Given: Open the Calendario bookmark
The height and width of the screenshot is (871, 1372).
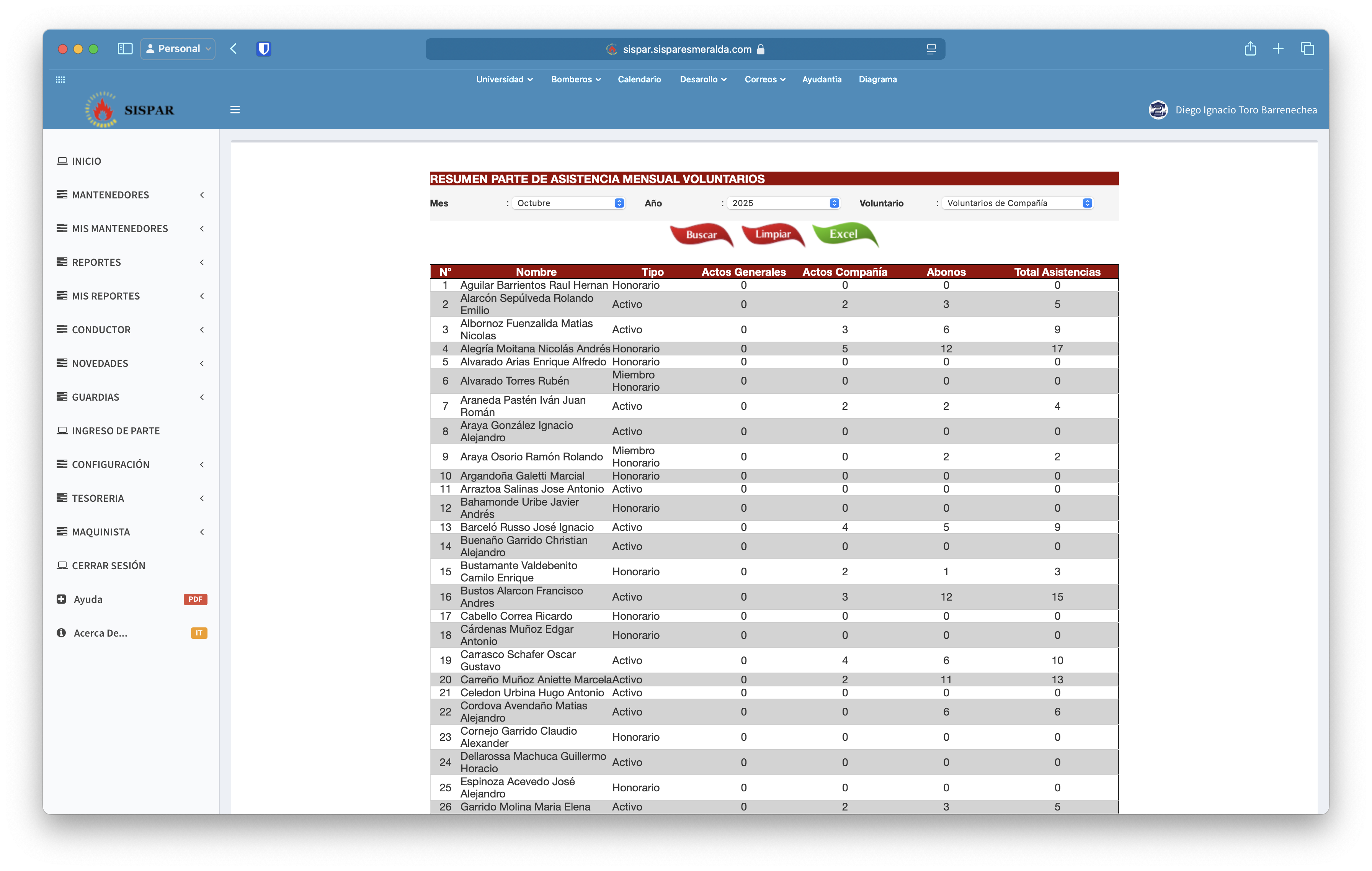Looking at the screenshot, I should pyautogui.click(x=639, y=79).
